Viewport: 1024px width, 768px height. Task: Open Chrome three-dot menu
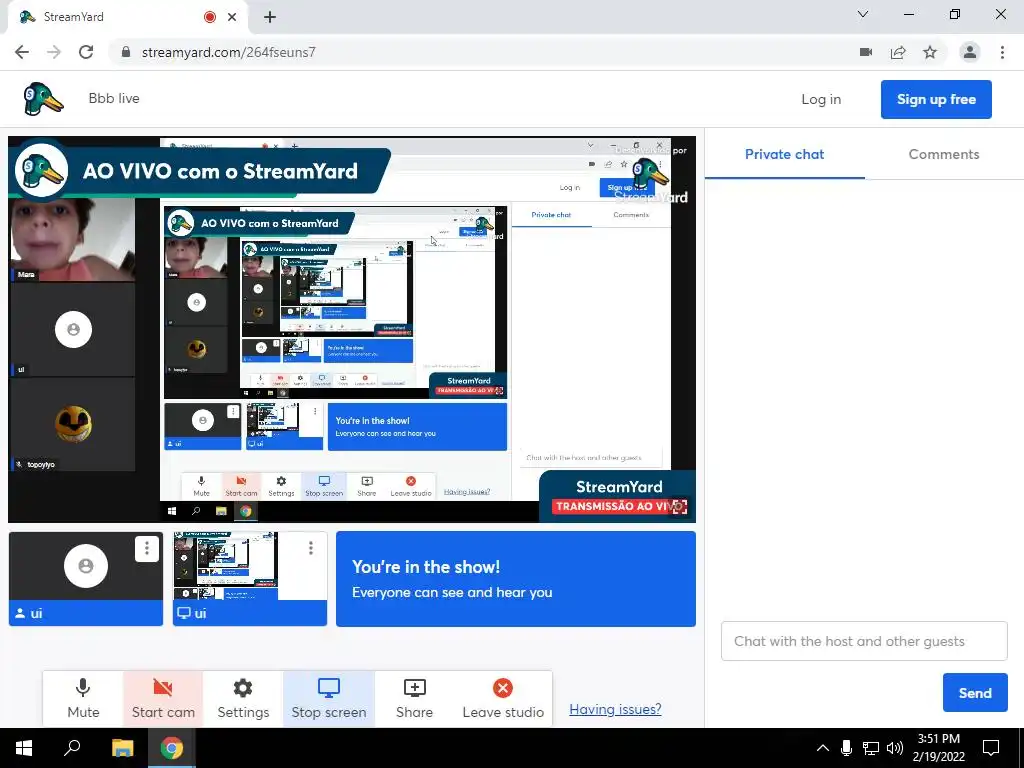coord(1002,52)
